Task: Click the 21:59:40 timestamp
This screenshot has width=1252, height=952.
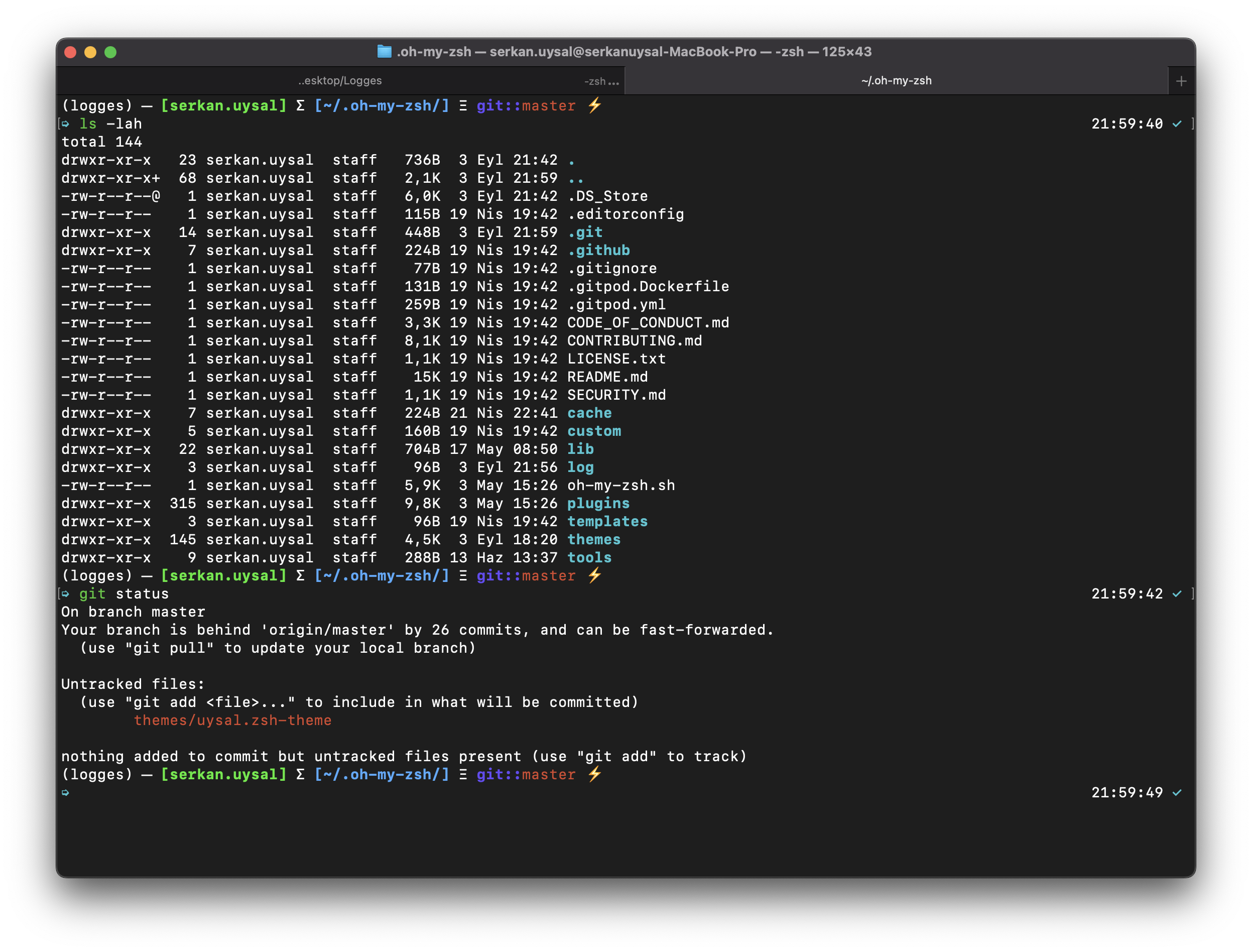Action: coord(1127,124)
